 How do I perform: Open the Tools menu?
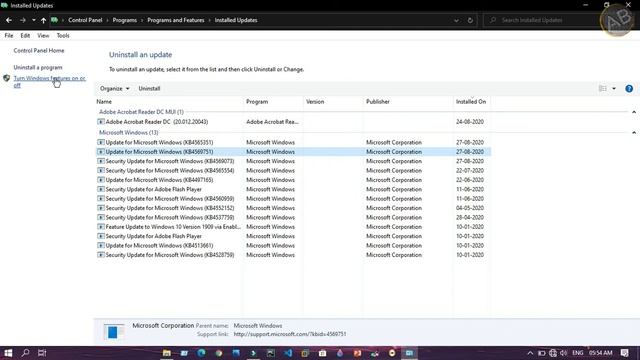tap(63, 36)
